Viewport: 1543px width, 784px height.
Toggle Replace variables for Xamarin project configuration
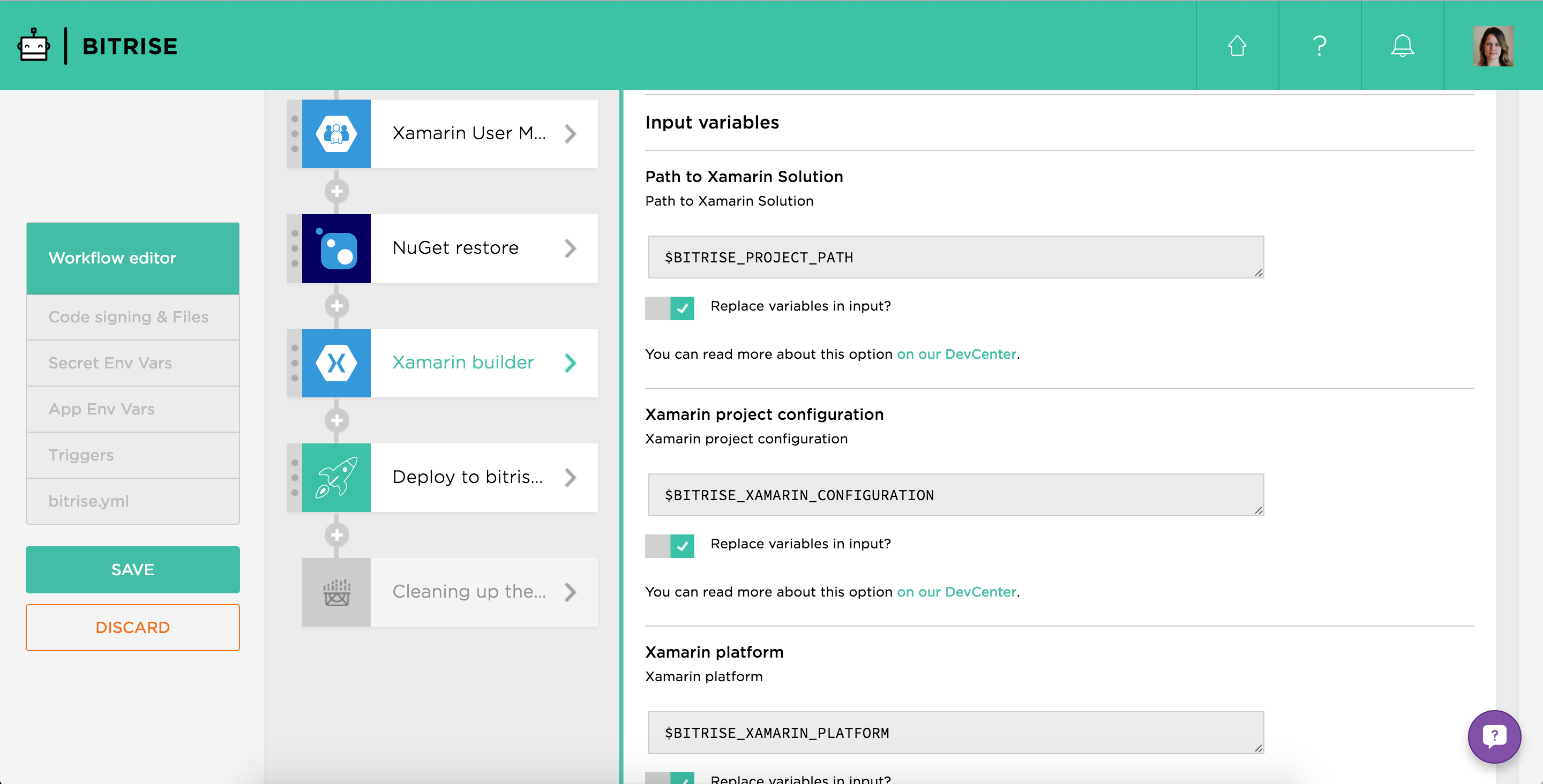point(670,546)
